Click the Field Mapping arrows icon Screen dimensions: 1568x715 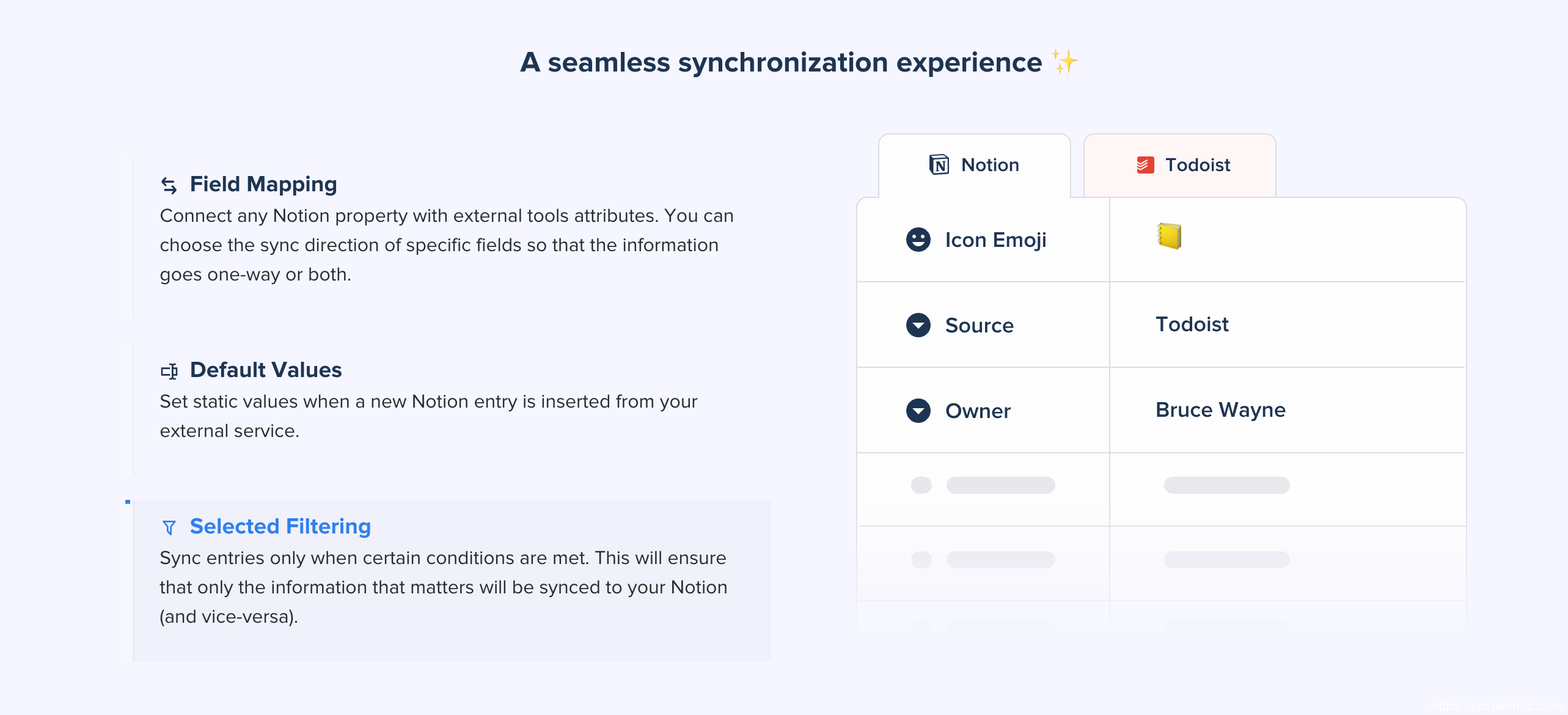[169, 185]
